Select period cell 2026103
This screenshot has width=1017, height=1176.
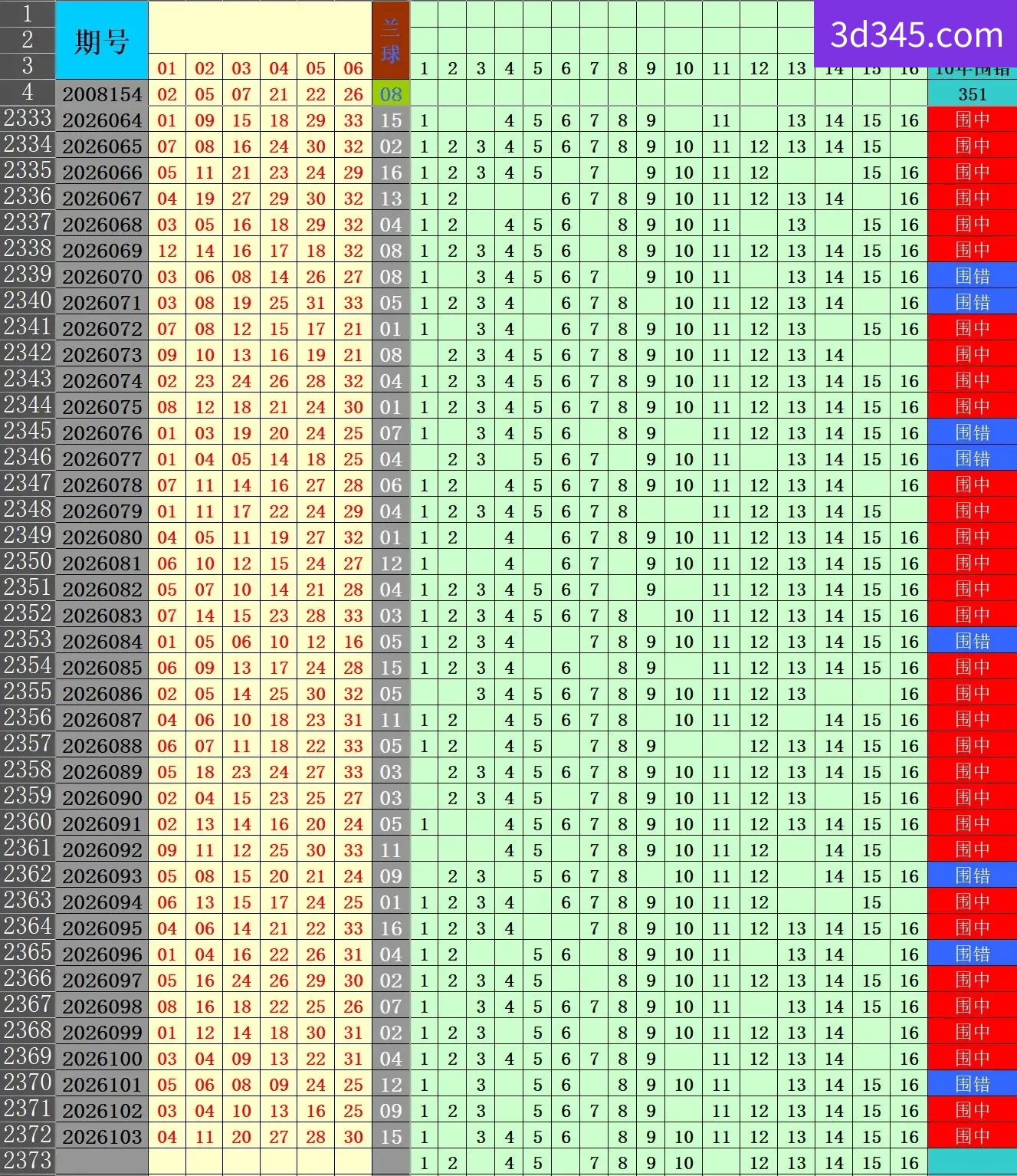(x=102, y=1137)
